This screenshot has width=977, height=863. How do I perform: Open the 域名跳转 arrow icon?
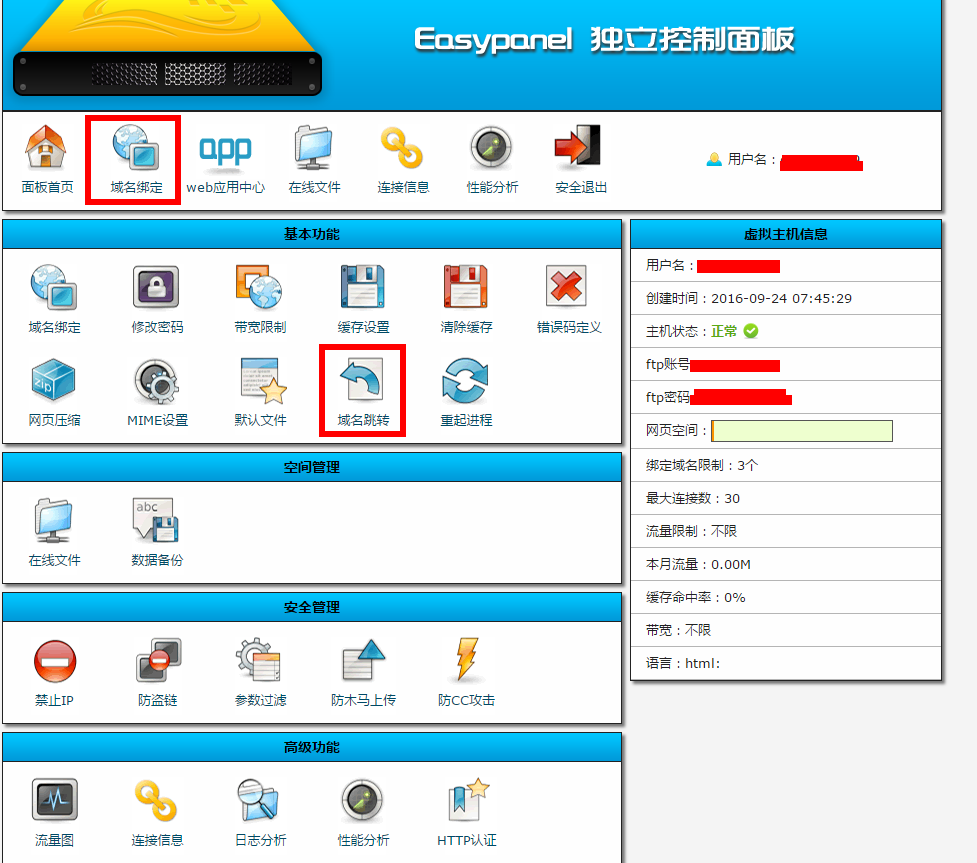click(361, 379)
